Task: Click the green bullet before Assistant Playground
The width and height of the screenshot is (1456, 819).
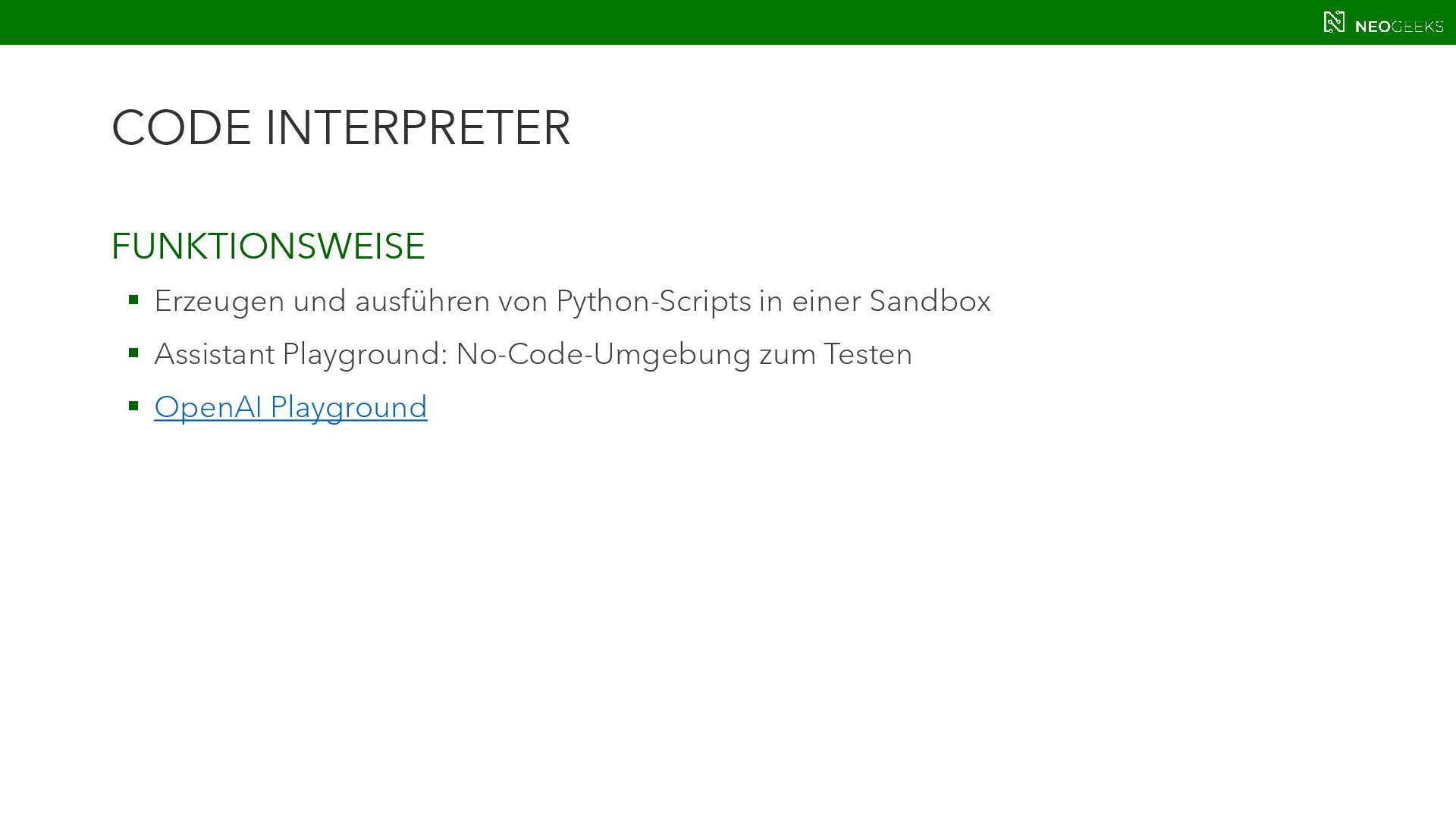Action: point(133,353)
